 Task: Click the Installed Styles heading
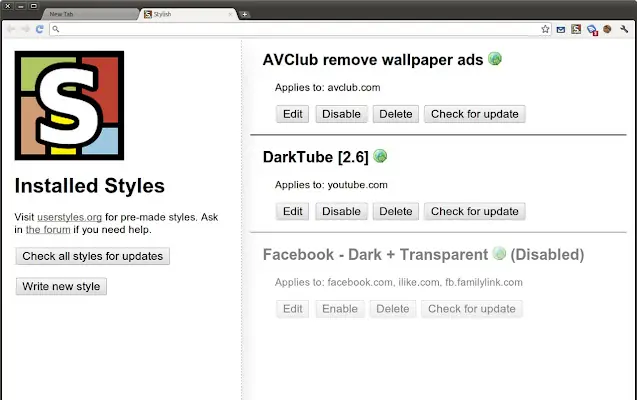(x=90, y=186)
